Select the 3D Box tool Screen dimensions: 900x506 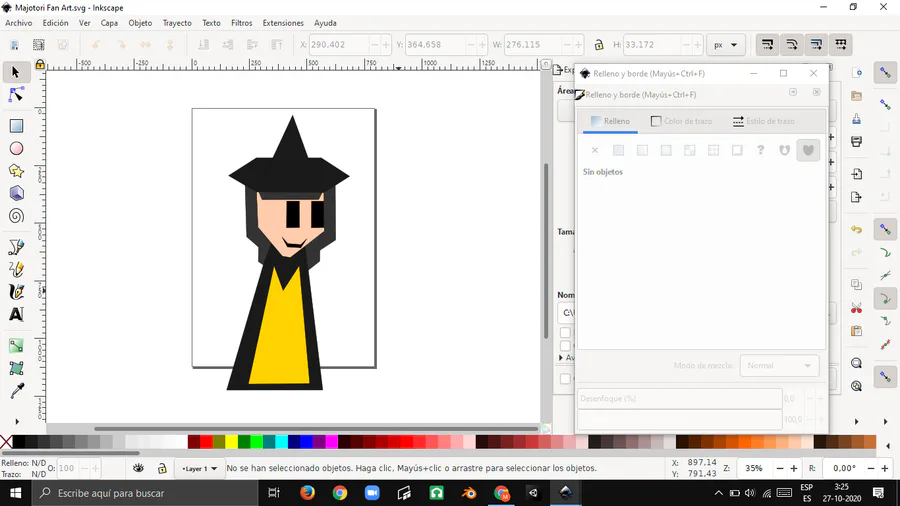coord(16,193)
